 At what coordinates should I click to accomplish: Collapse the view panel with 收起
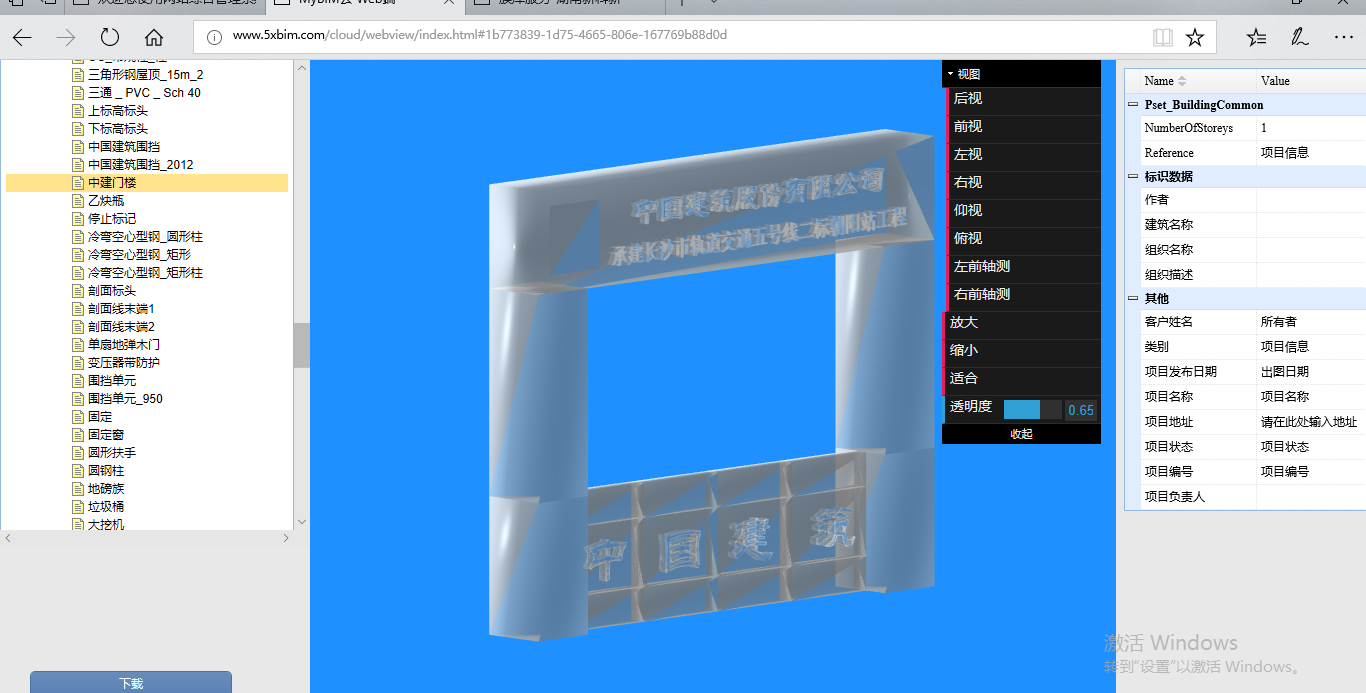(1021, 434)
